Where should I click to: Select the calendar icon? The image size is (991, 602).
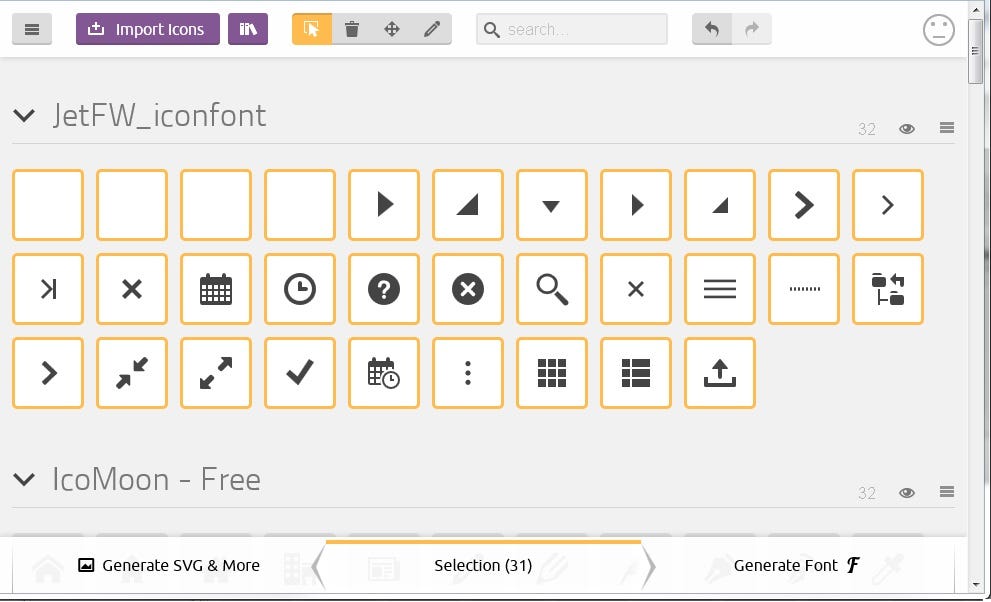(216, 289)
